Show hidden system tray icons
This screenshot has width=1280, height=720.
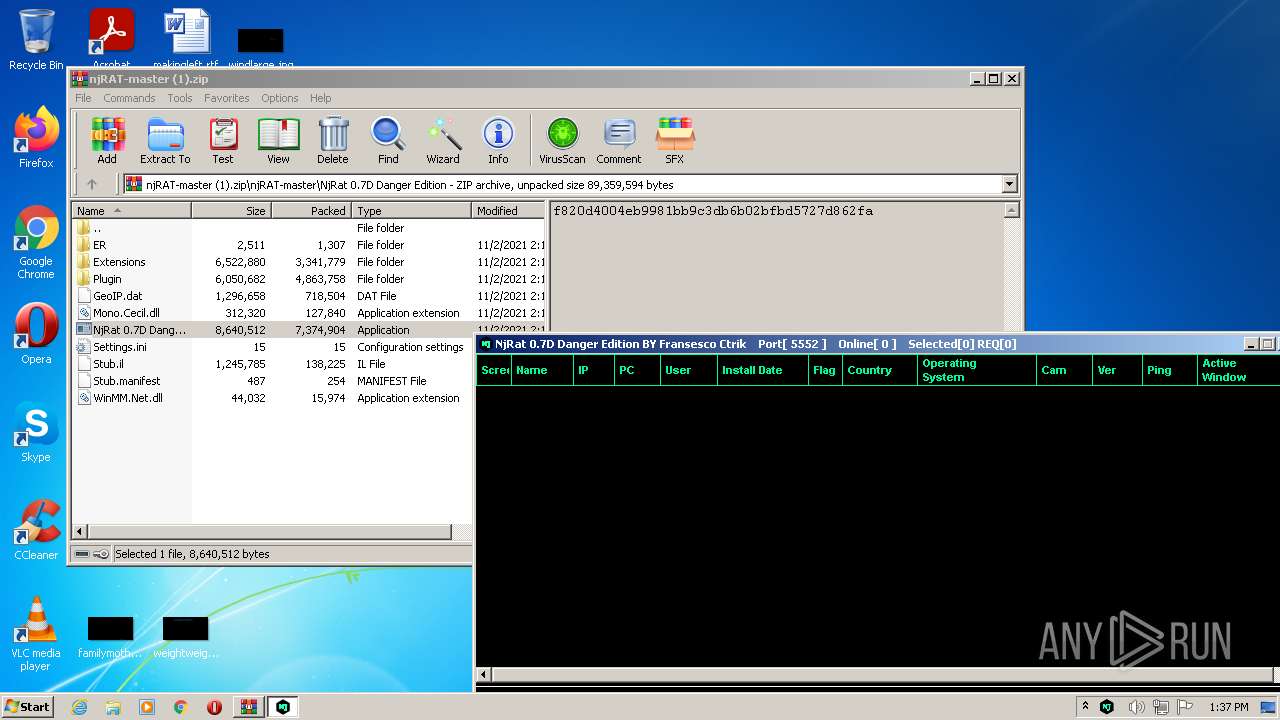tap(1085, 707)
